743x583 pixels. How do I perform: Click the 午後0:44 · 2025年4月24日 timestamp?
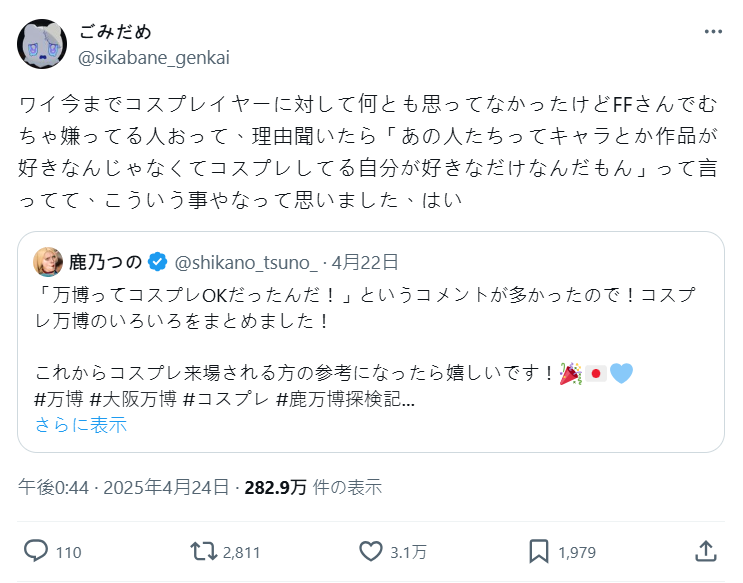pos(125,488)
